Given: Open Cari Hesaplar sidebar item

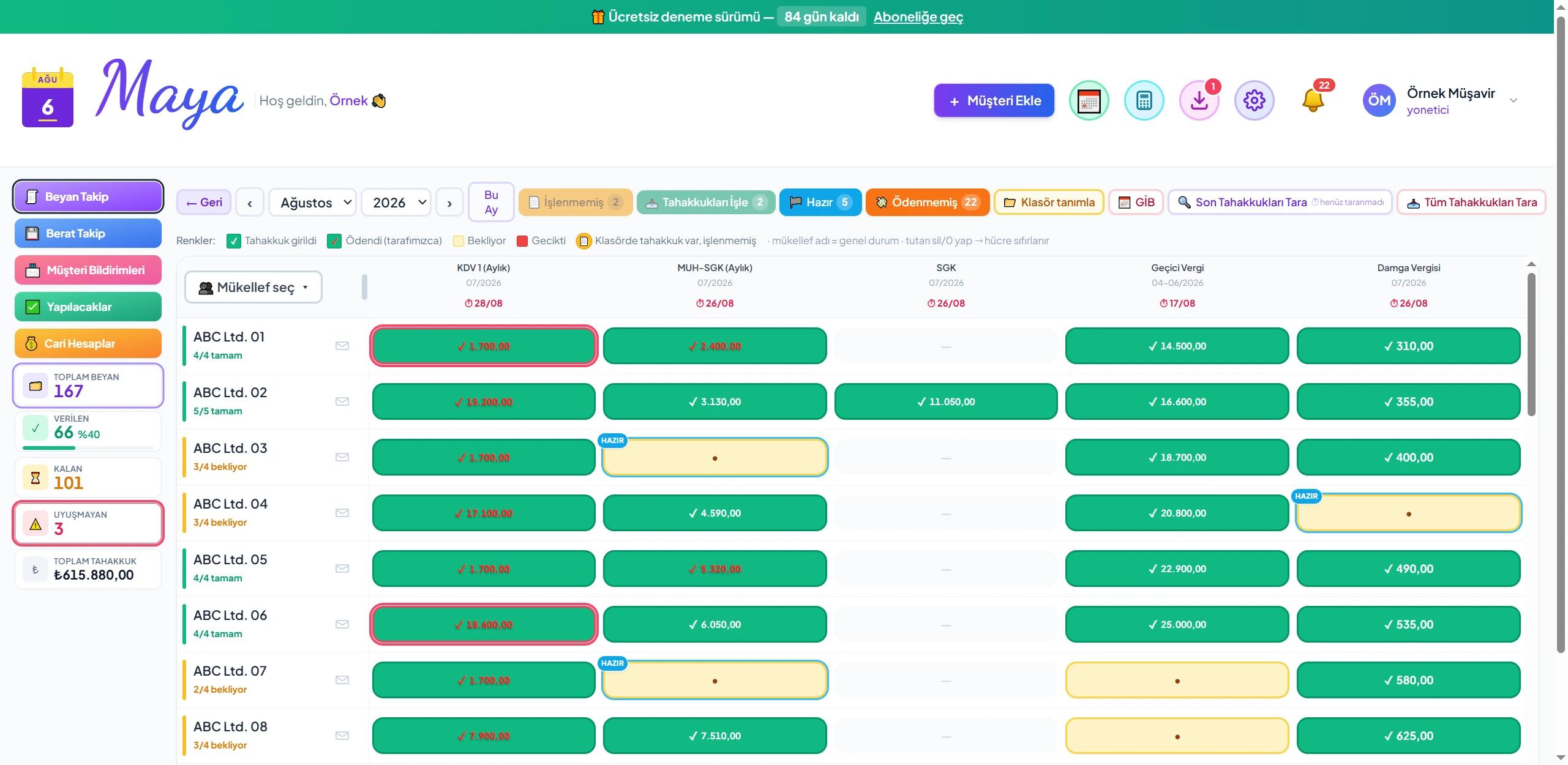Looking at the screenshot, I should click(88, 343).
